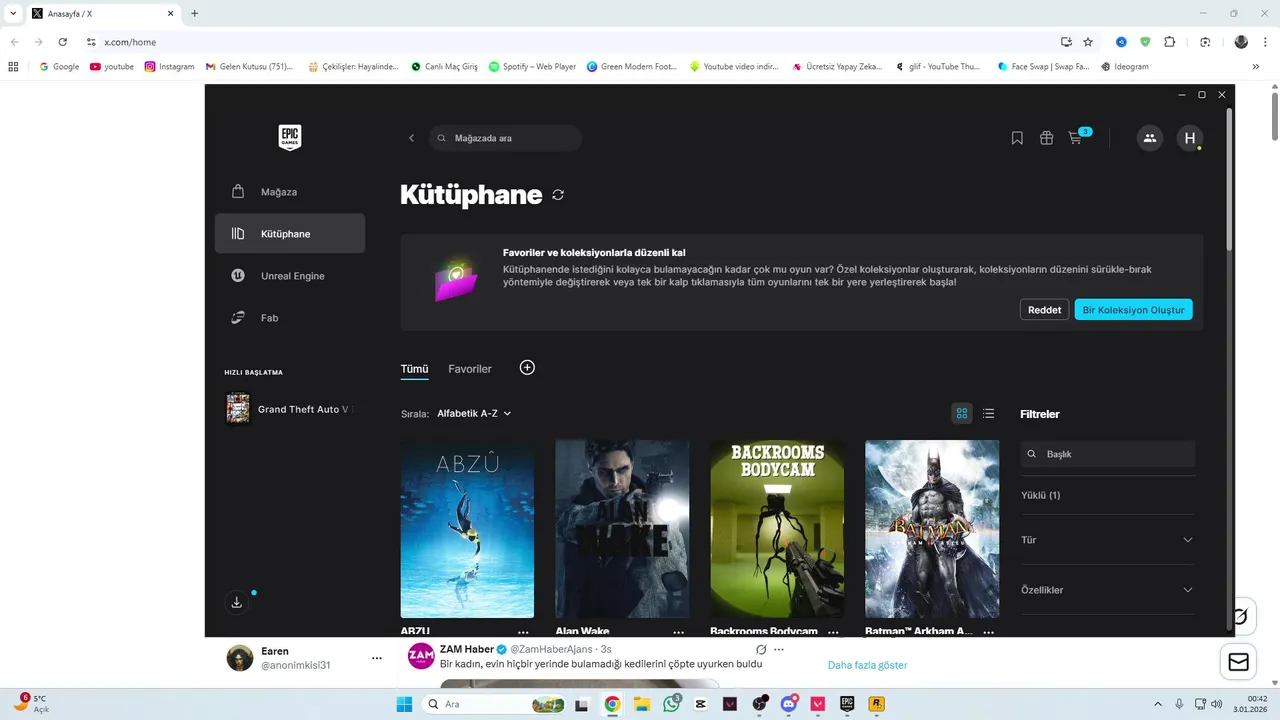Click the Başlık filter search field
This screenshot has height=720, width=1280.
point(1108,454)
